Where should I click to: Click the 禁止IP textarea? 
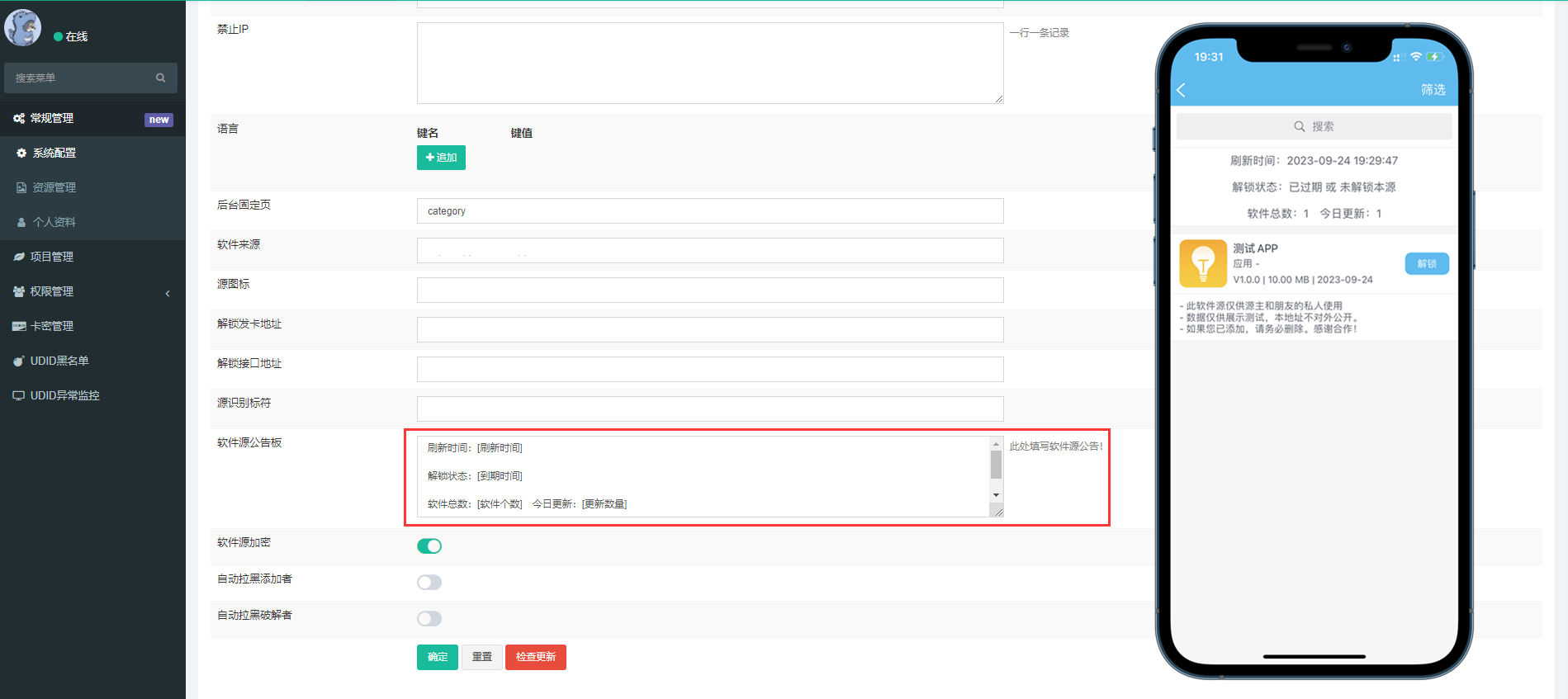coord(710,63)
